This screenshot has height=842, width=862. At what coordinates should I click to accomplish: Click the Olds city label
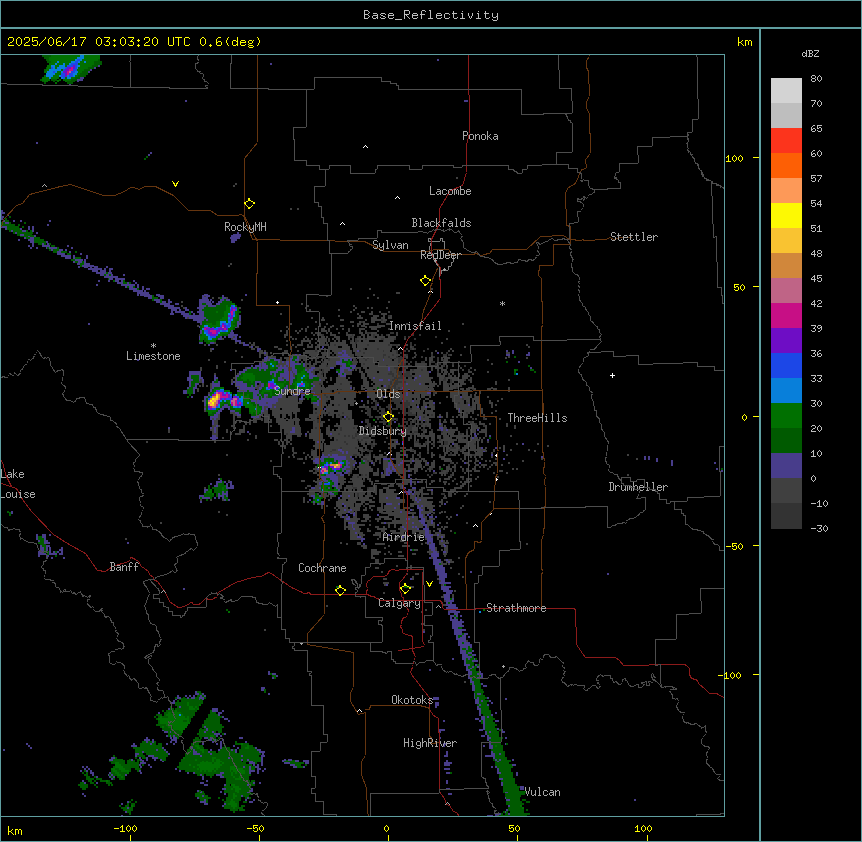[388, 394]
